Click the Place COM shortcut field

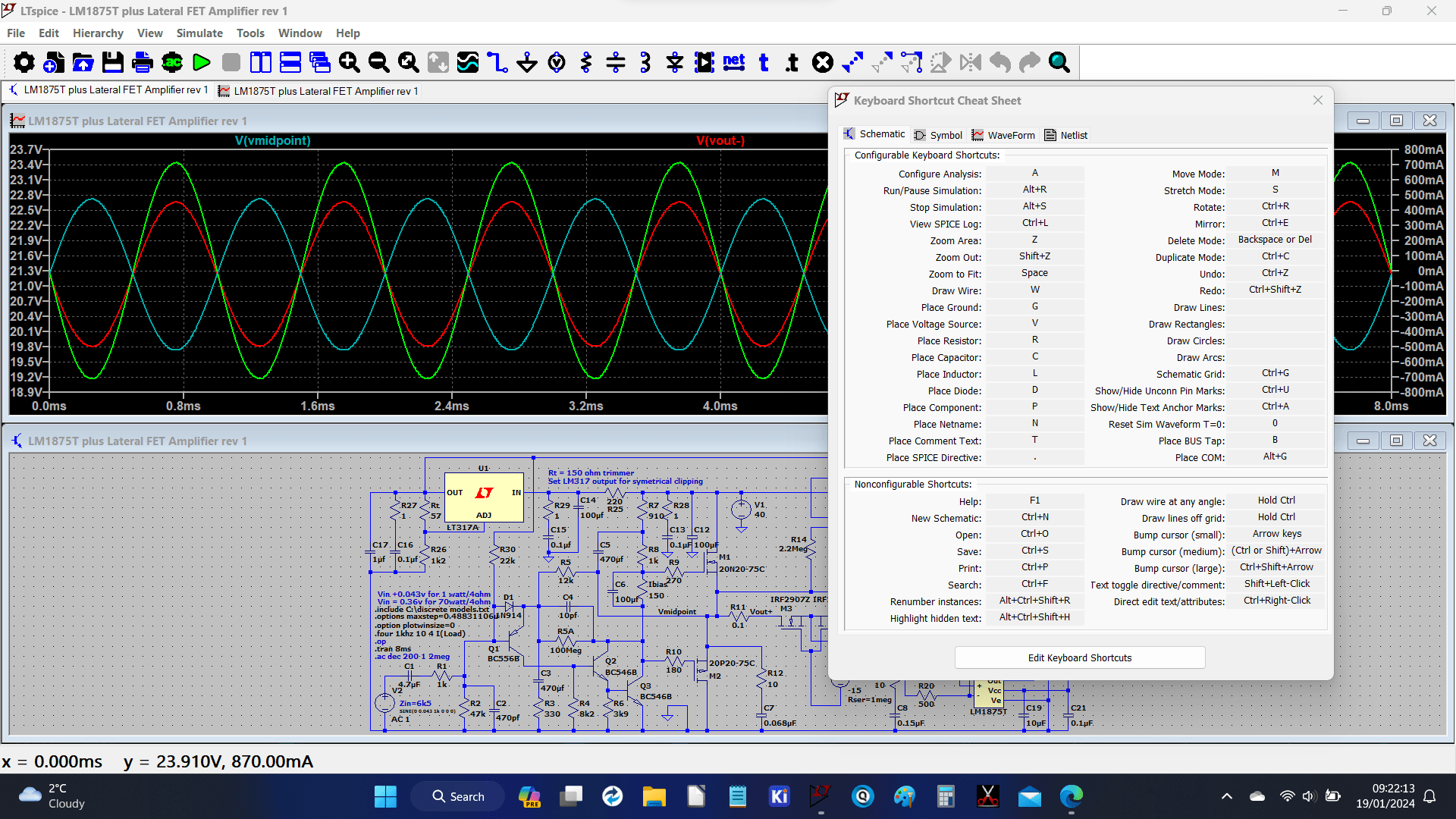coord(1276,457)
